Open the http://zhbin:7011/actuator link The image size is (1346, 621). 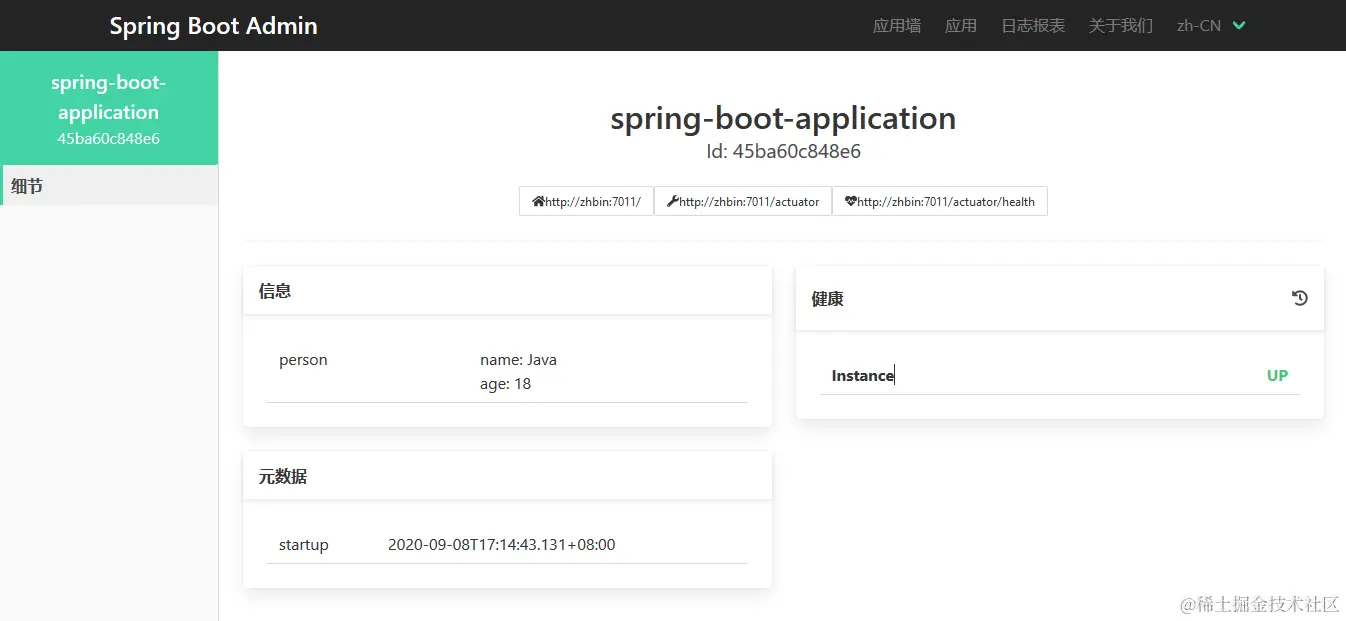coord(743,201)
